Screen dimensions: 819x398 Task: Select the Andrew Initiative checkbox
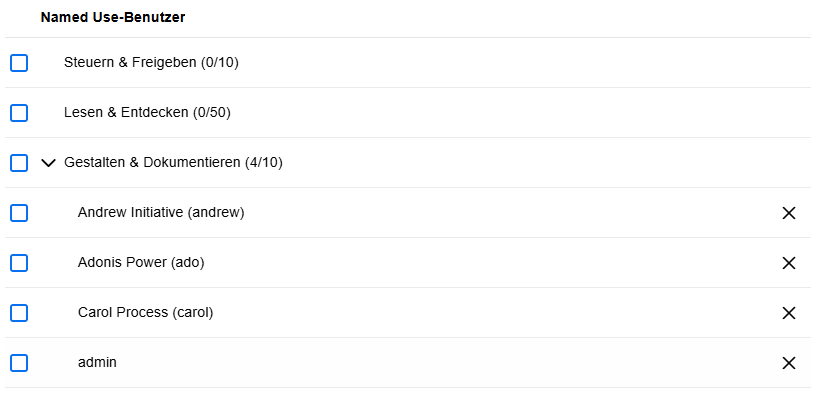(19, 213)
